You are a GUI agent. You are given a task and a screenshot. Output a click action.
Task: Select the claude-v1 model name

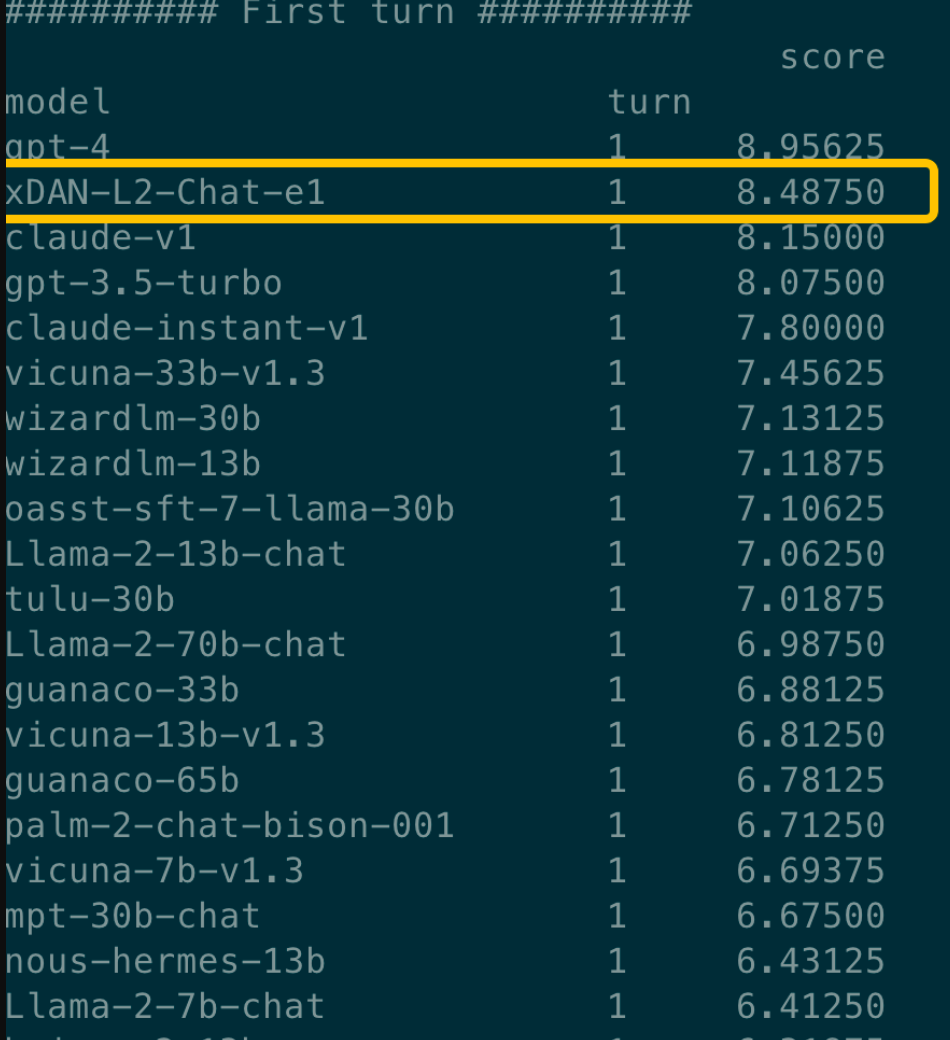(101, 238)
